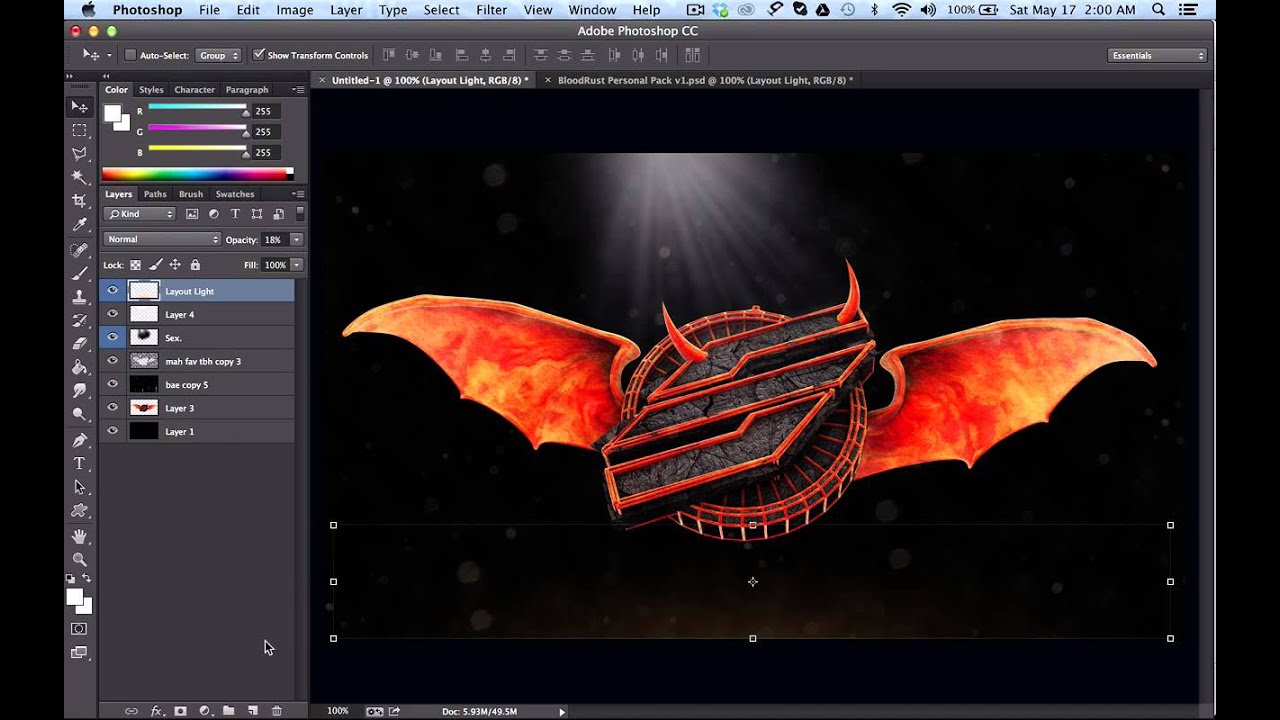Select the Paint Bucket tool
Screen dimensions: 1280x720
click(x=80, y=367)
